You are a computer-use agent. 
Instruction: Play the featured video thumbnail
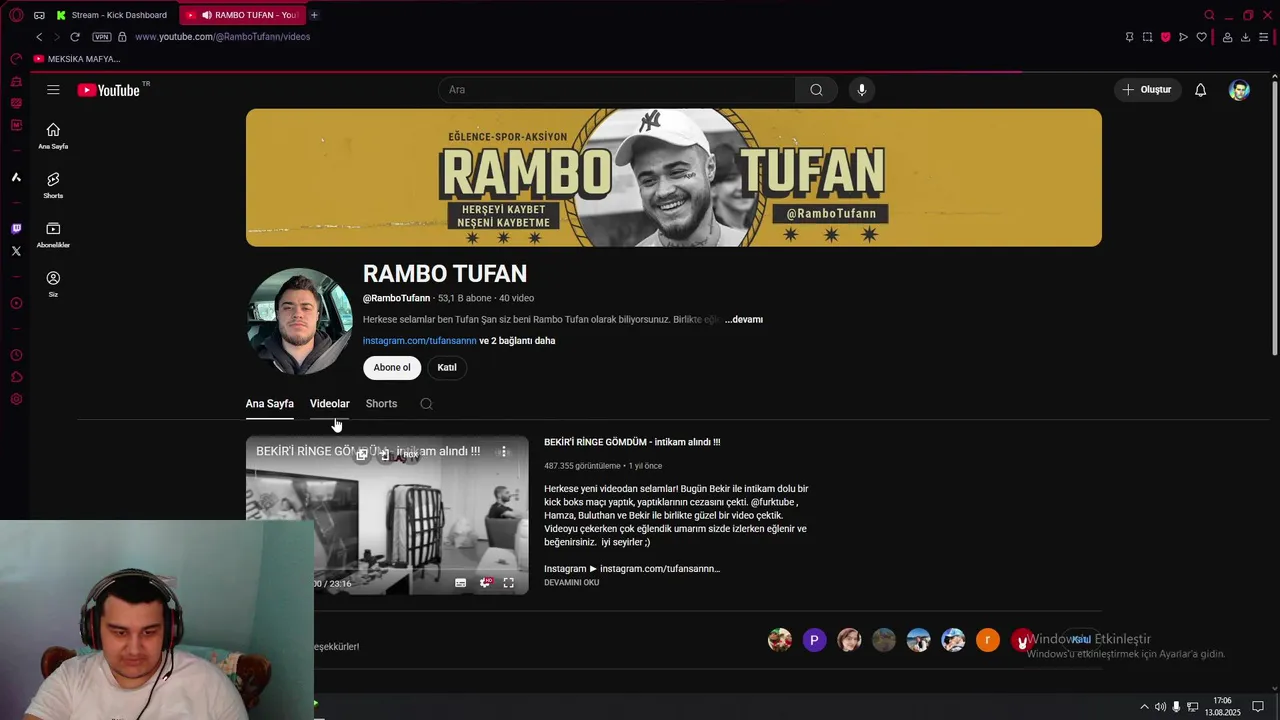387,515
